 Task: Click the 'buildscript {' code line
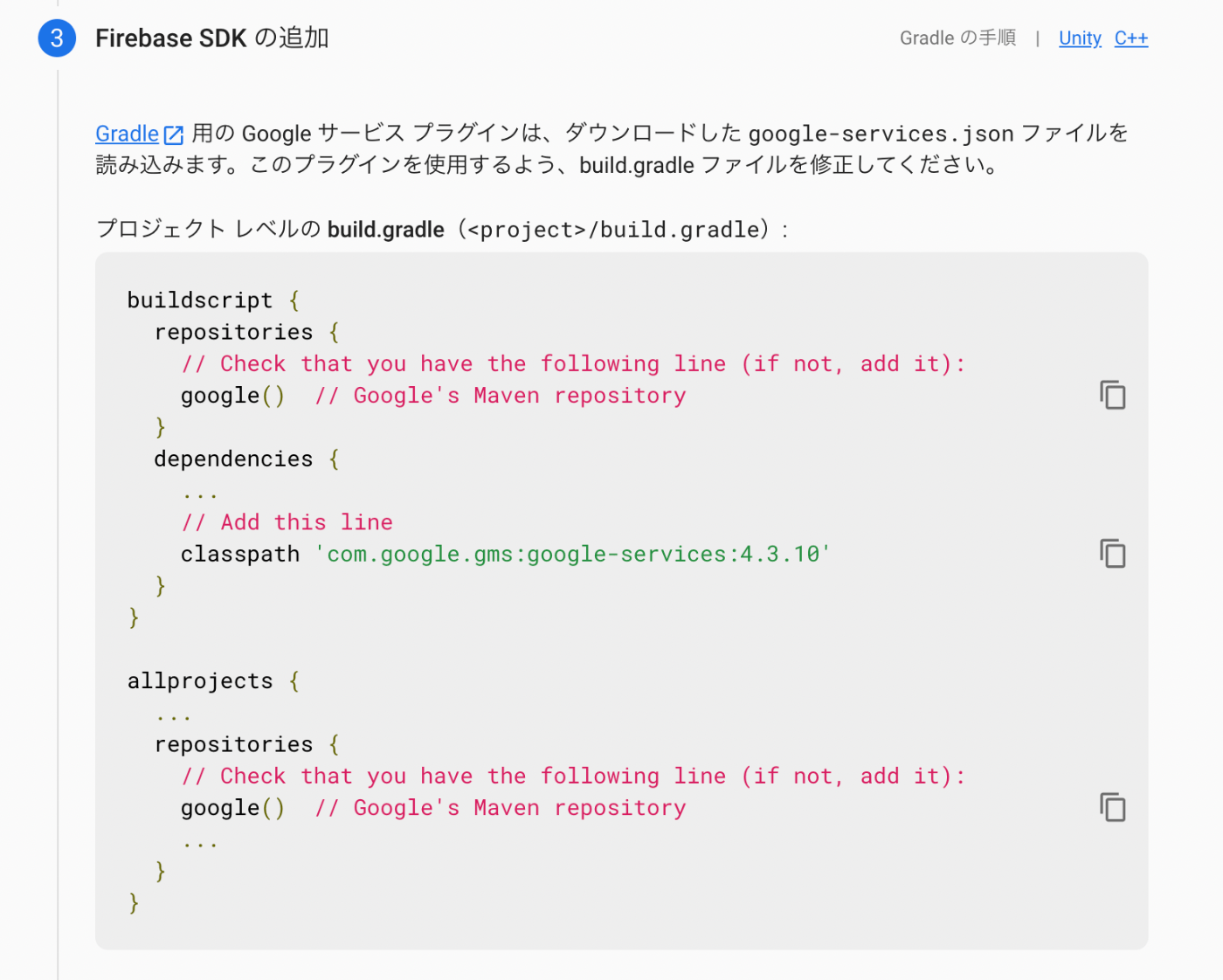click(214, 300)
